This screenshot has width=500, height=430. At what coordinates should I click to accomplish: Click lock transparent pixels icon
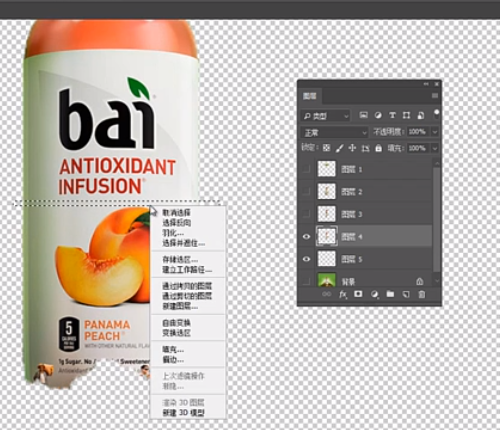click(327, 148)
